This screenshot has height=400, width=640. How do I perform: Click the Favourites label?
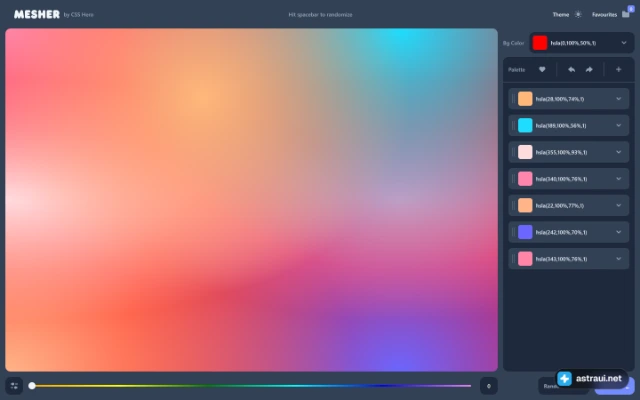pyautogui.click(x=604, y=14)
